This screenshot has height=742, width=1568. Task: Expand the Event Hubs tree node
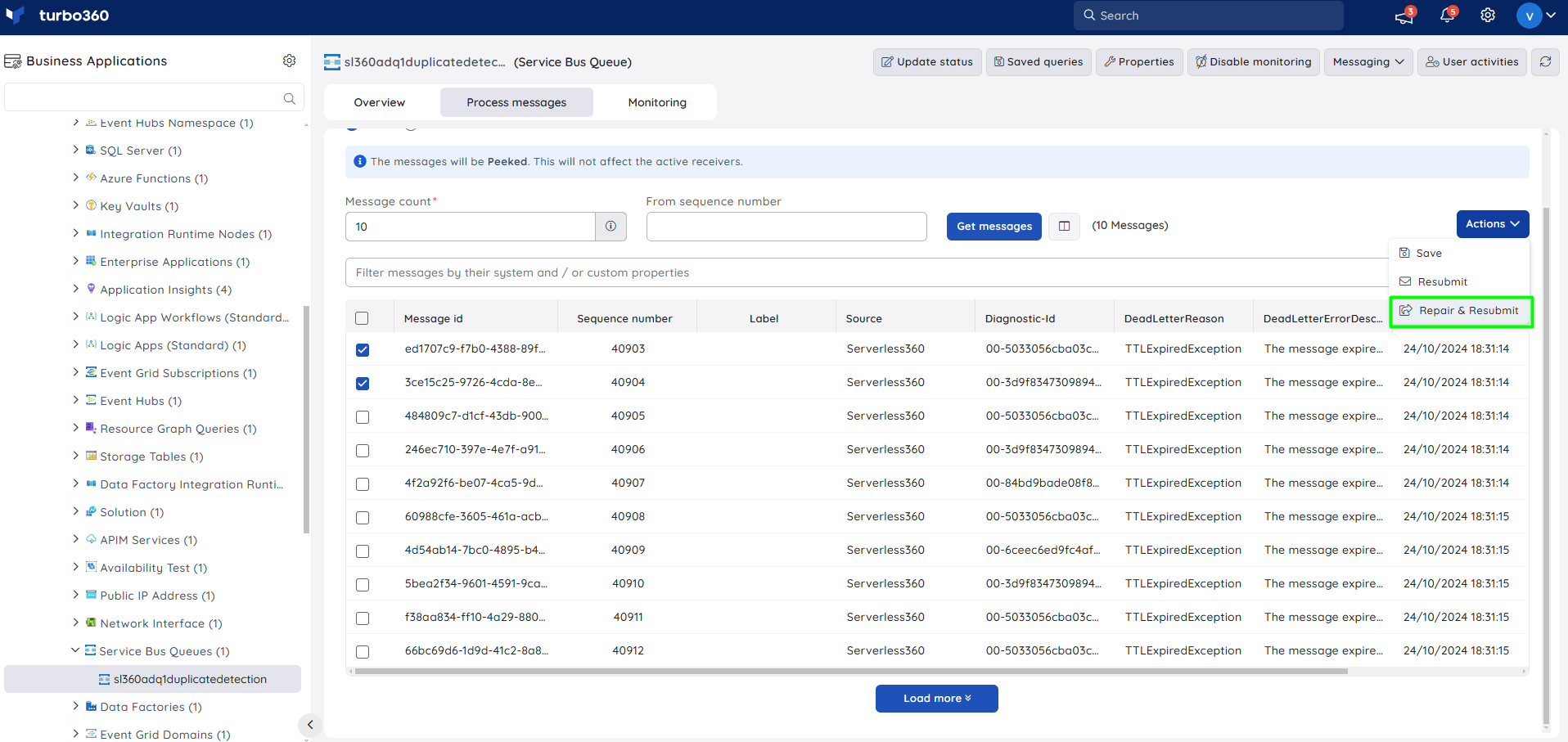[x=75, y=400]
